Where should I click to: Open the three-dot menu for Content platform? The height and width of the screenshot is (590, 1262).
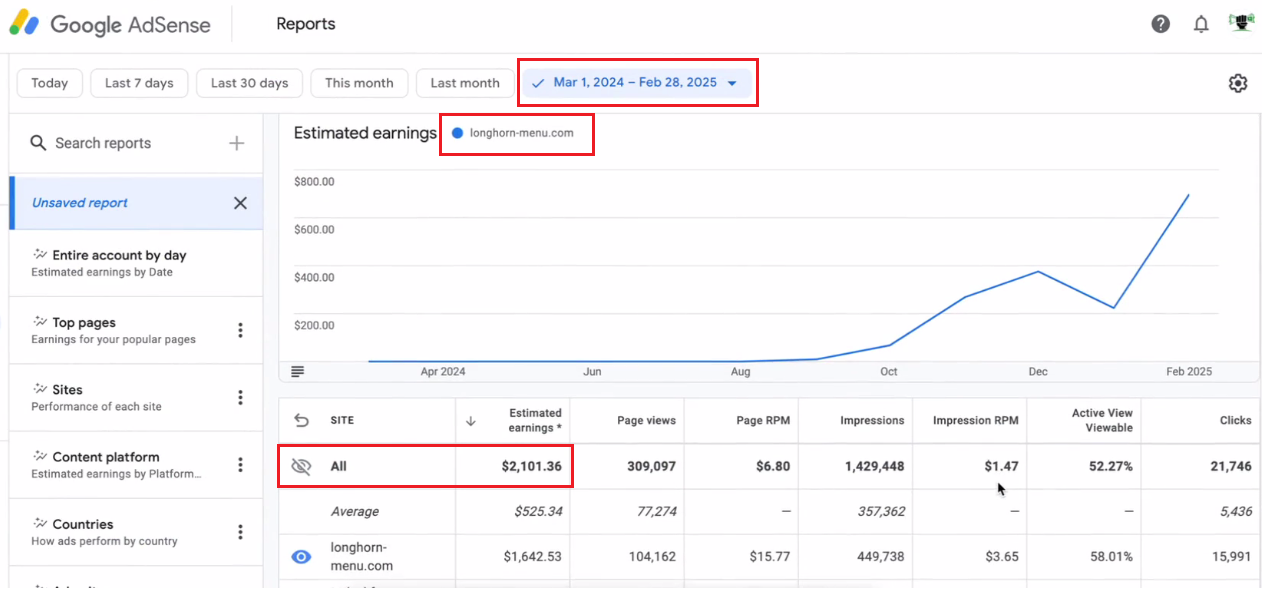[240, 464]
